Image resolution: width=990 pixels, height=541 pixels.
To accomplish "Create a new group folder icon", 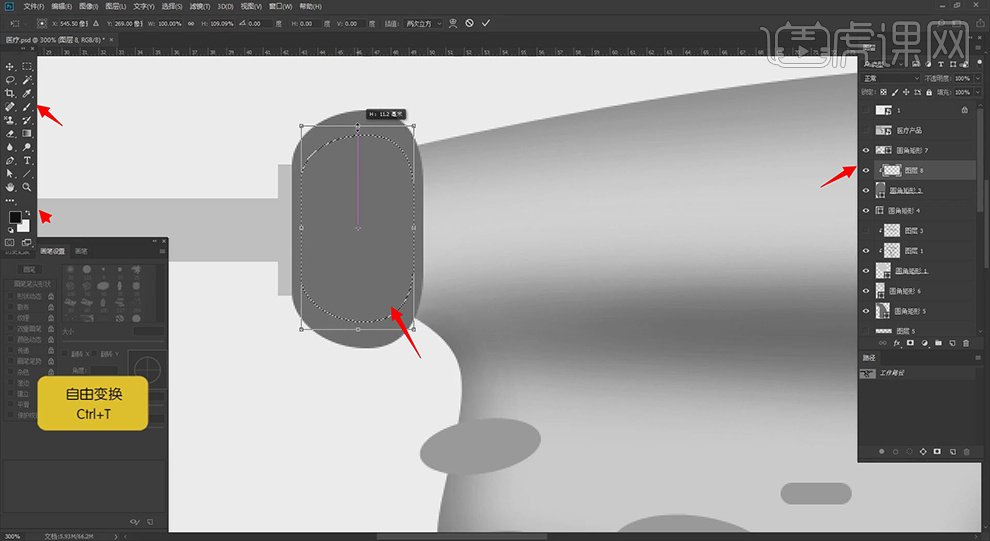I will click(x=938, y=343).
